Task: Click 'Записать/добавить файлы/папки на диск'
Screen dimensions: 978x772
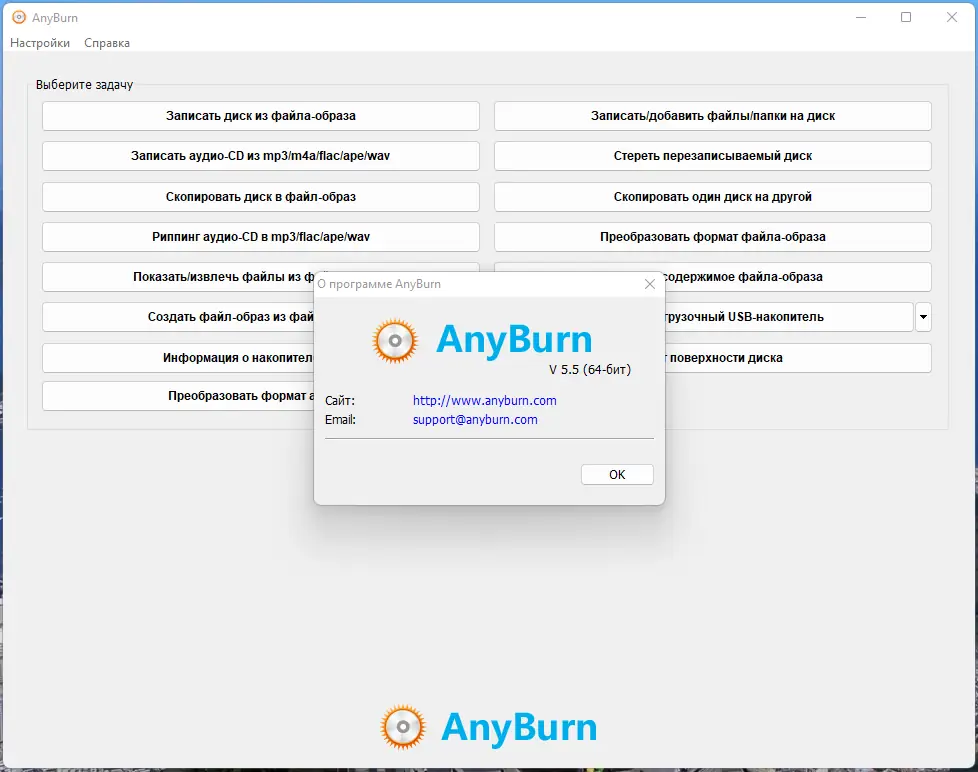Action: pyautogui.click(x=712, y=116)
